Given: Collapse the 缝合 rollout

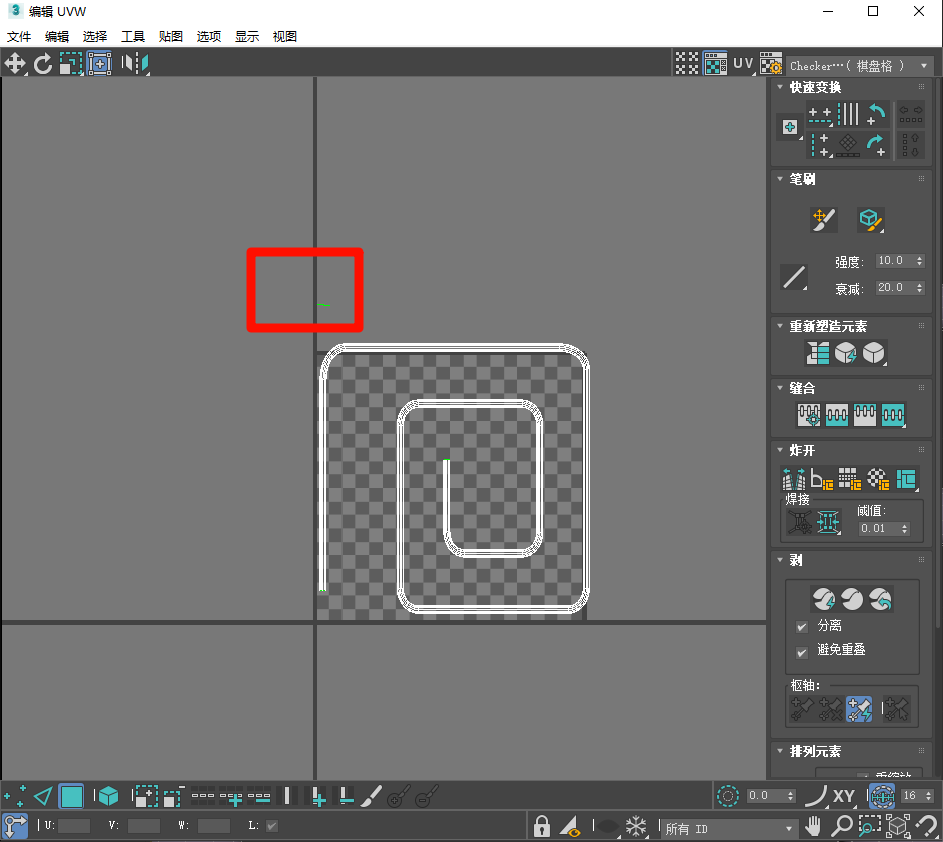Looking at the screenshot, I should tap(780, 388).
